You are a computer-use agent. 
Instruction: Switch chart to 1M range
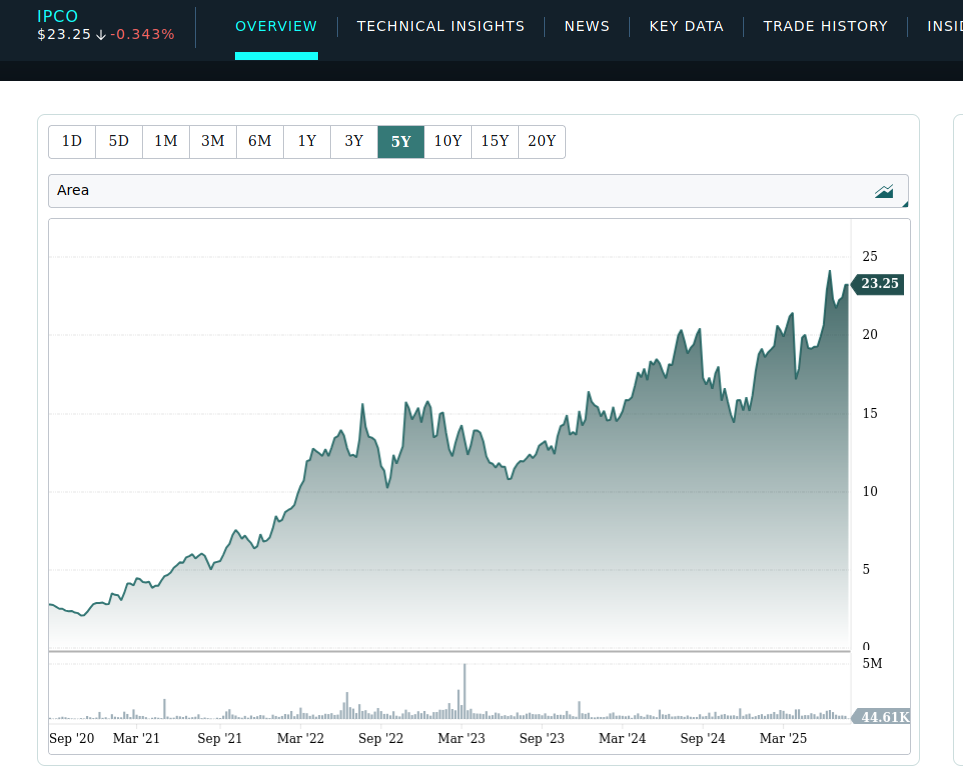point(166,142)
